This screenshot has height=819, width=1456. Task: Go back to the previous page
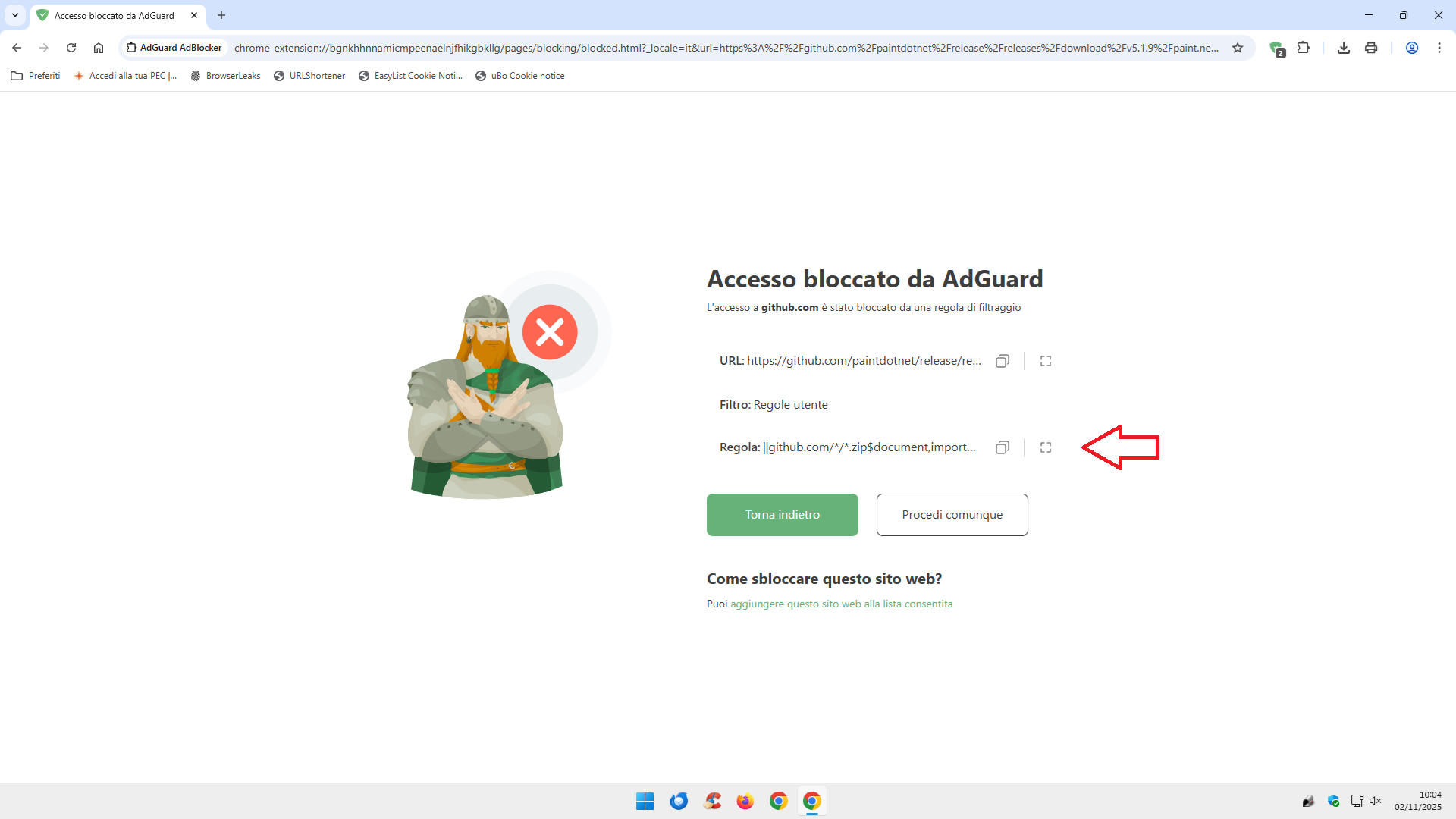17,48
